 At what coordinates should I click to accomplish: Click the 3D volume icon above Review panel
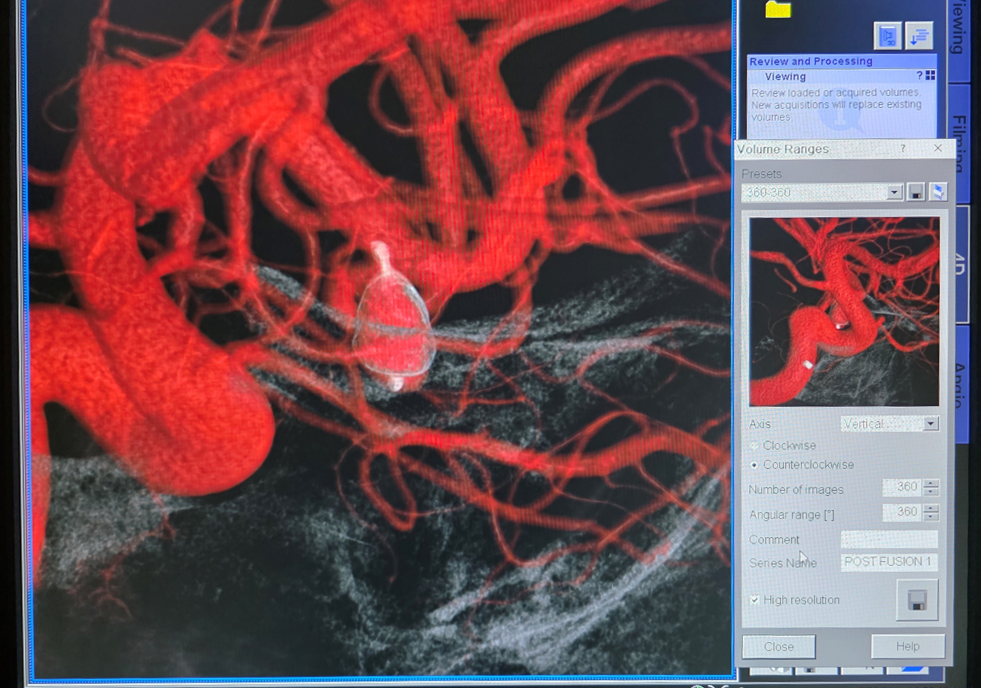coord(887,36)
